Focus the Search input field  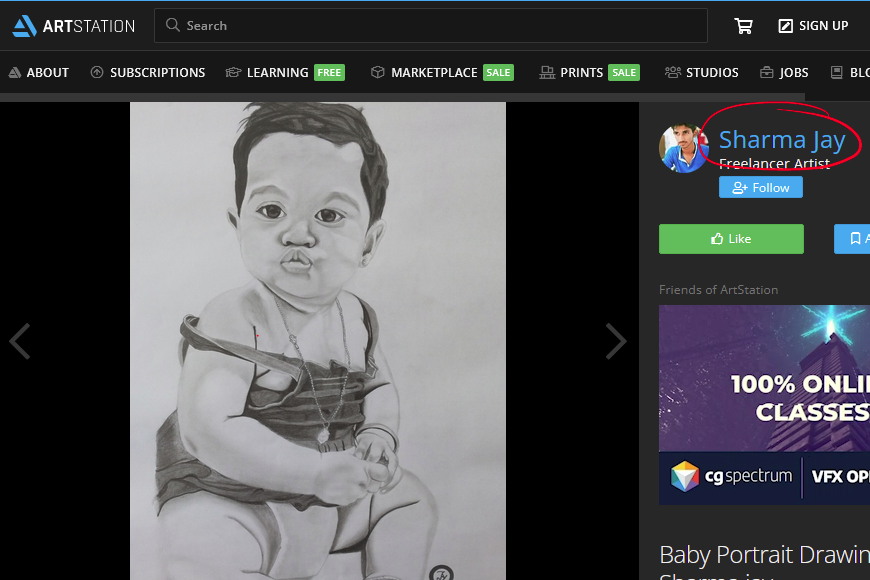click(431, 26)
